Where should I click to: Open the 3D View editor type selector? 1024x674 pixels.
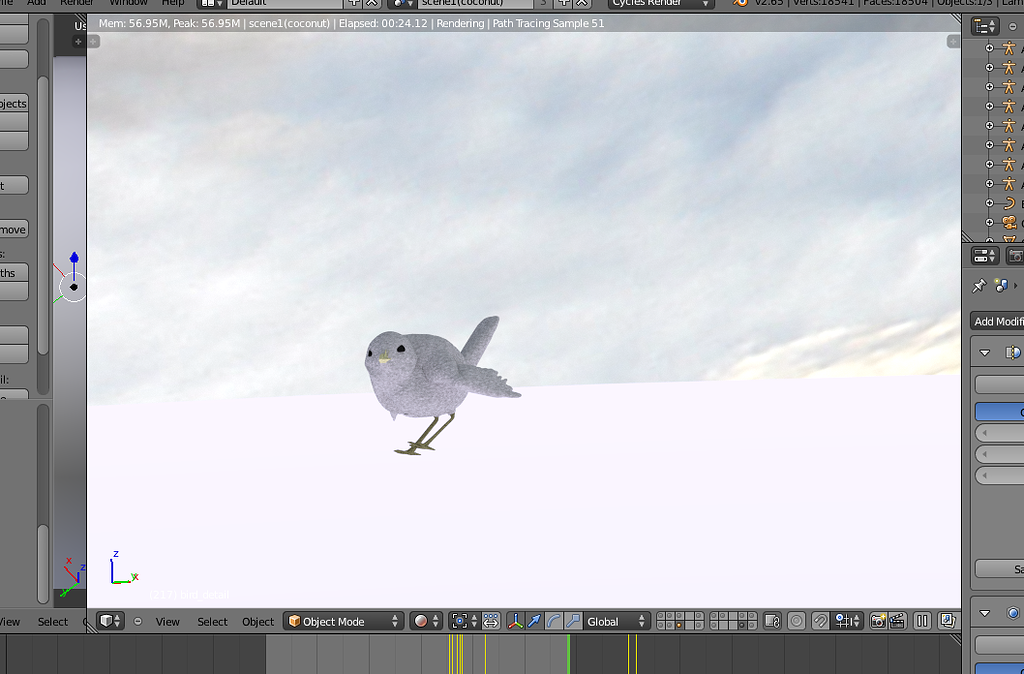tap(110, 621)
